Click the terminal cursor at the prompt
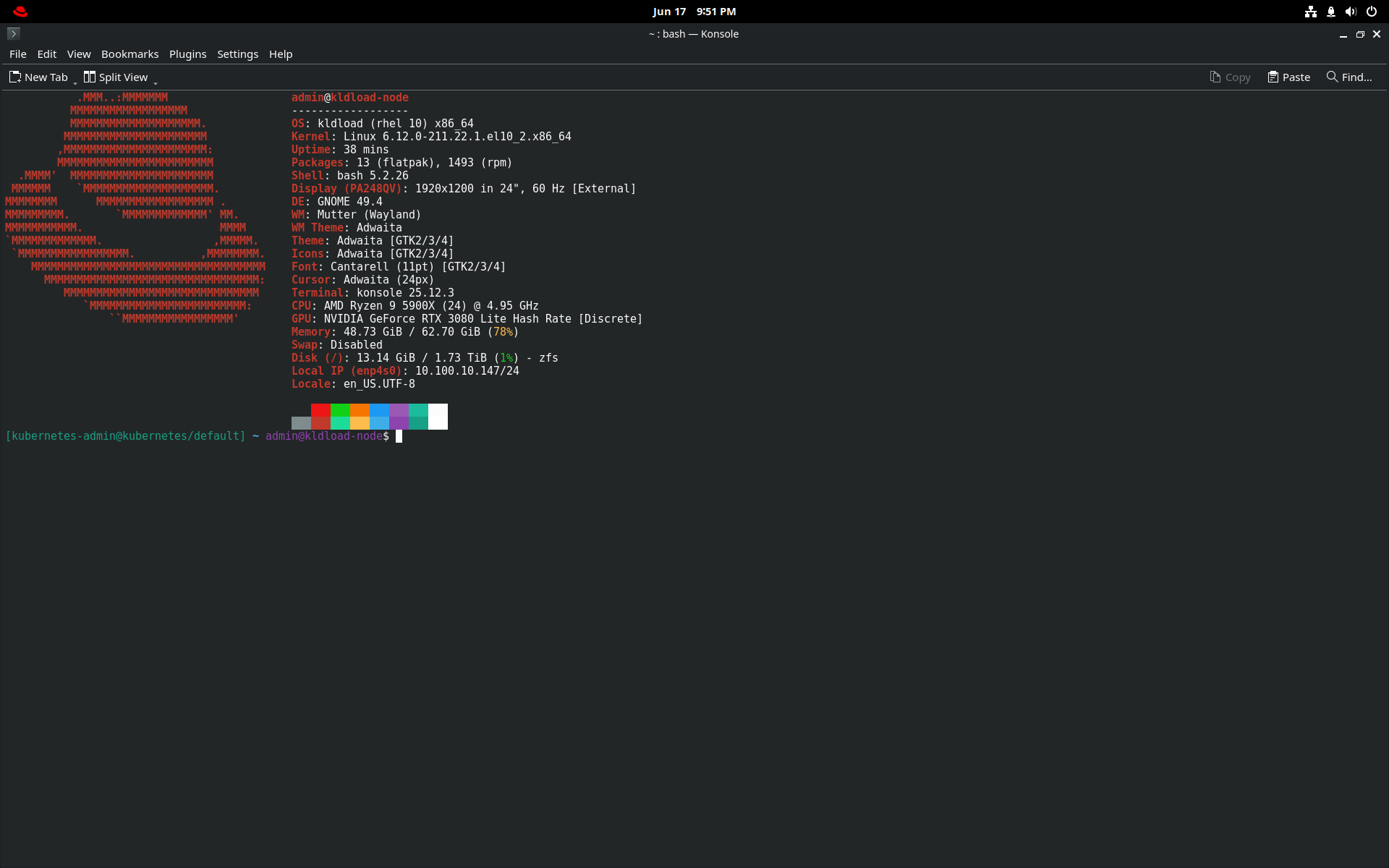This screenshot has height=868, width=1389. click(x=399, y=436)
